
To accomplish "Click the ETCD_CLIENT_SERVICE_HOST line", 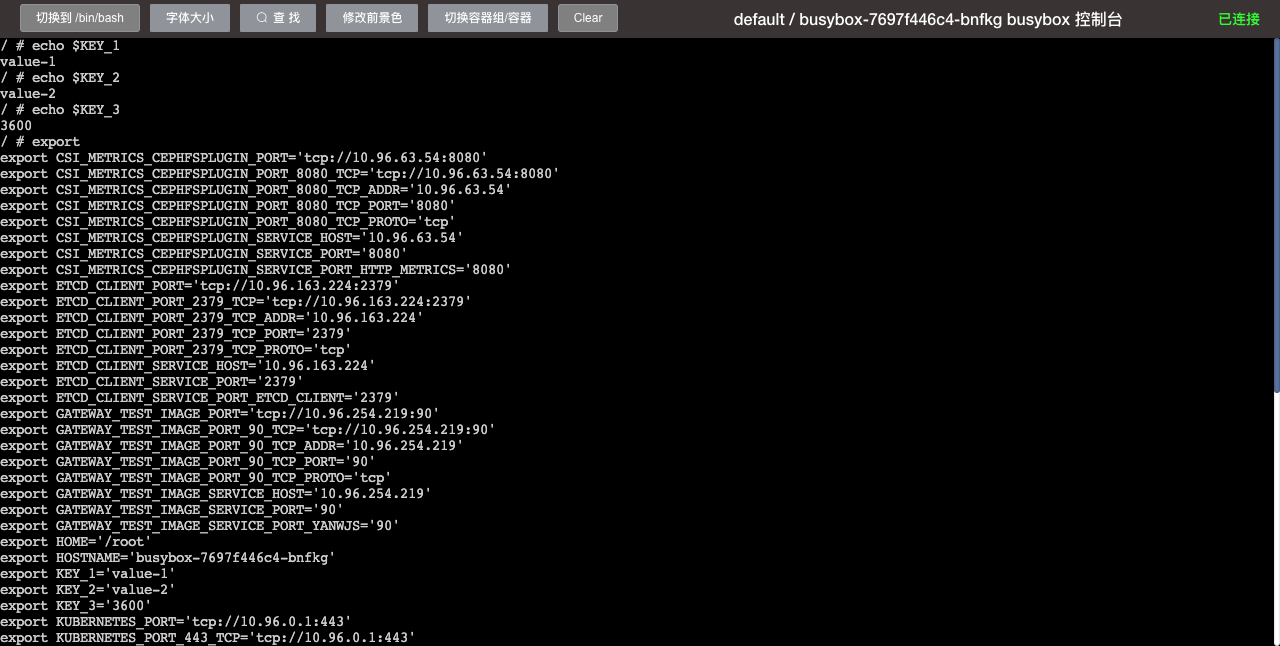I will 188,366.
